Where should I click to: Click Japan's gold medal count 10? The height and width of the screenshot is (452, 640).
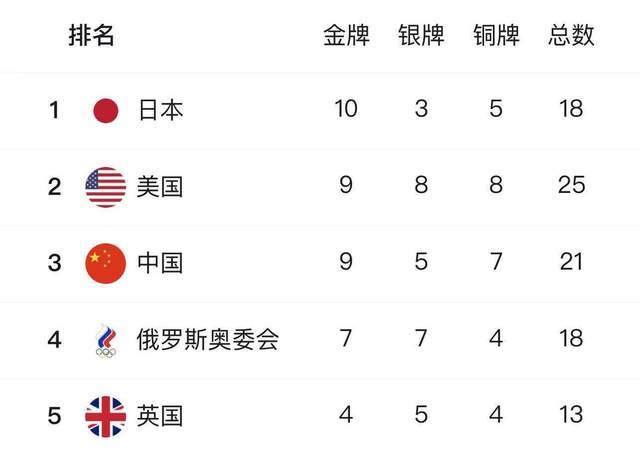point(346,109)
